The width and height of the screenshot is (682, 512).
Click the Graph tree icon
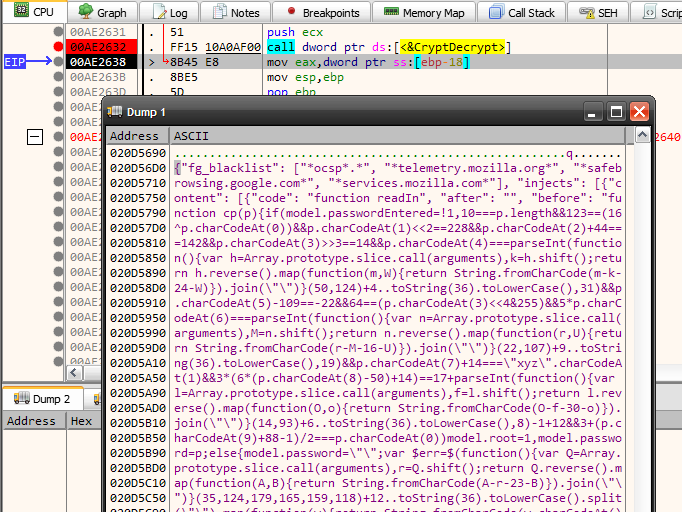pos(85,11)
